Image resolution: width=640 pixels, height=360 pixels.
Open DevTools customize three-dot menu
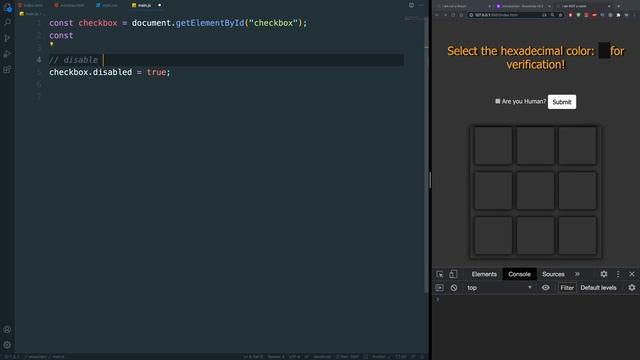[618, 274]
